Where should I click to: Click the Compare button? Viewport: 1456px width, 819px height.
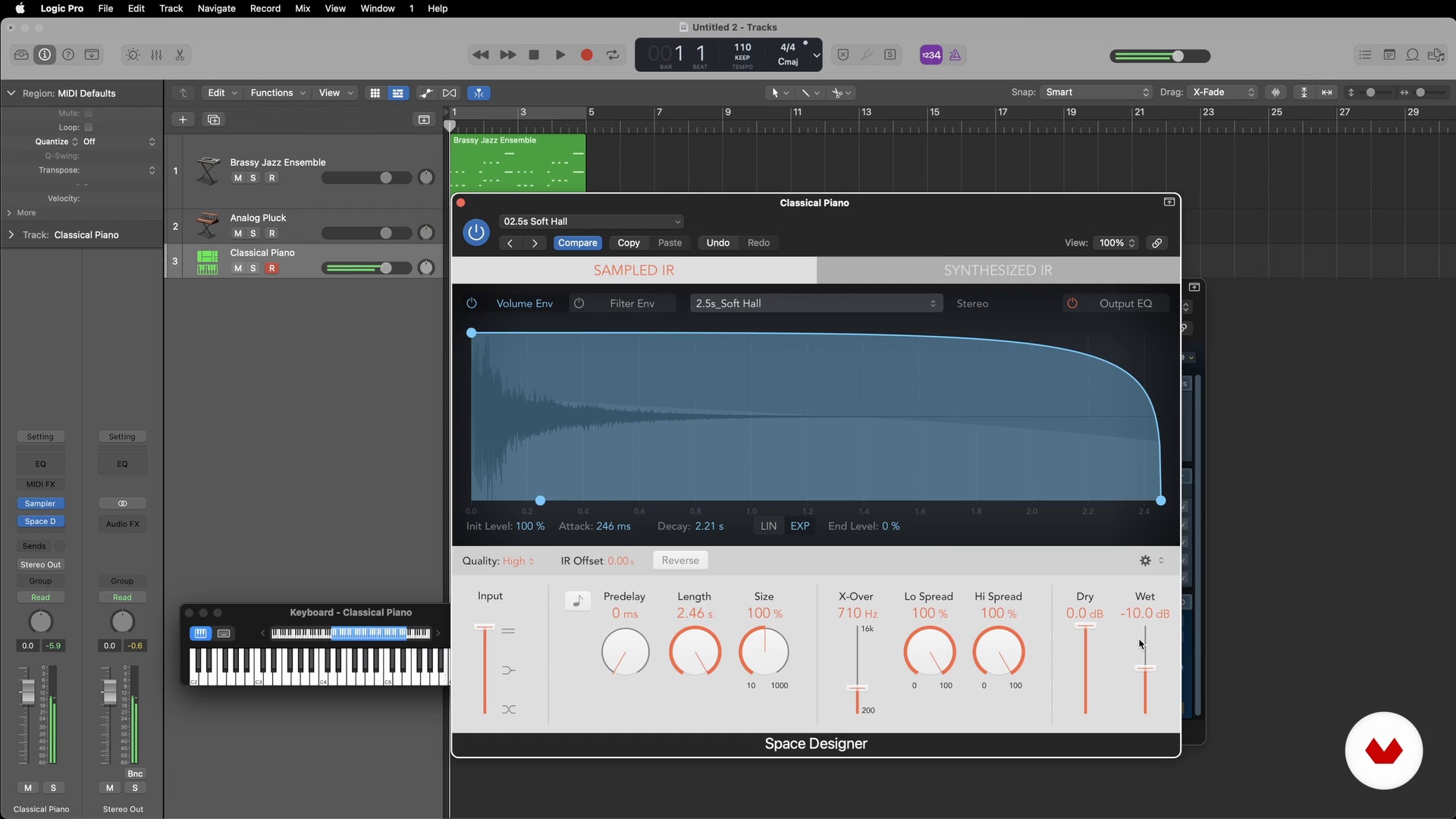(x=578, y=243)
